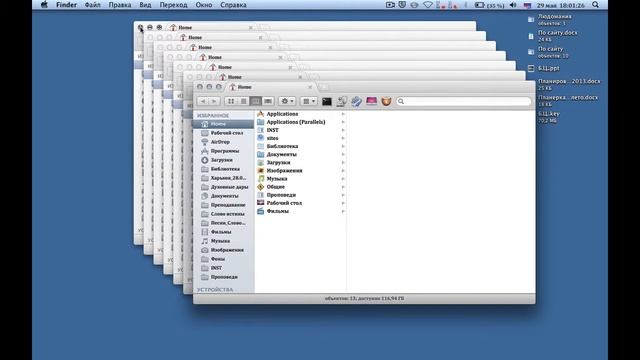This screenshot has height=360, width=640.
Task: Expand arrow on Документы row in column list
Action: (x=343, y=154)
